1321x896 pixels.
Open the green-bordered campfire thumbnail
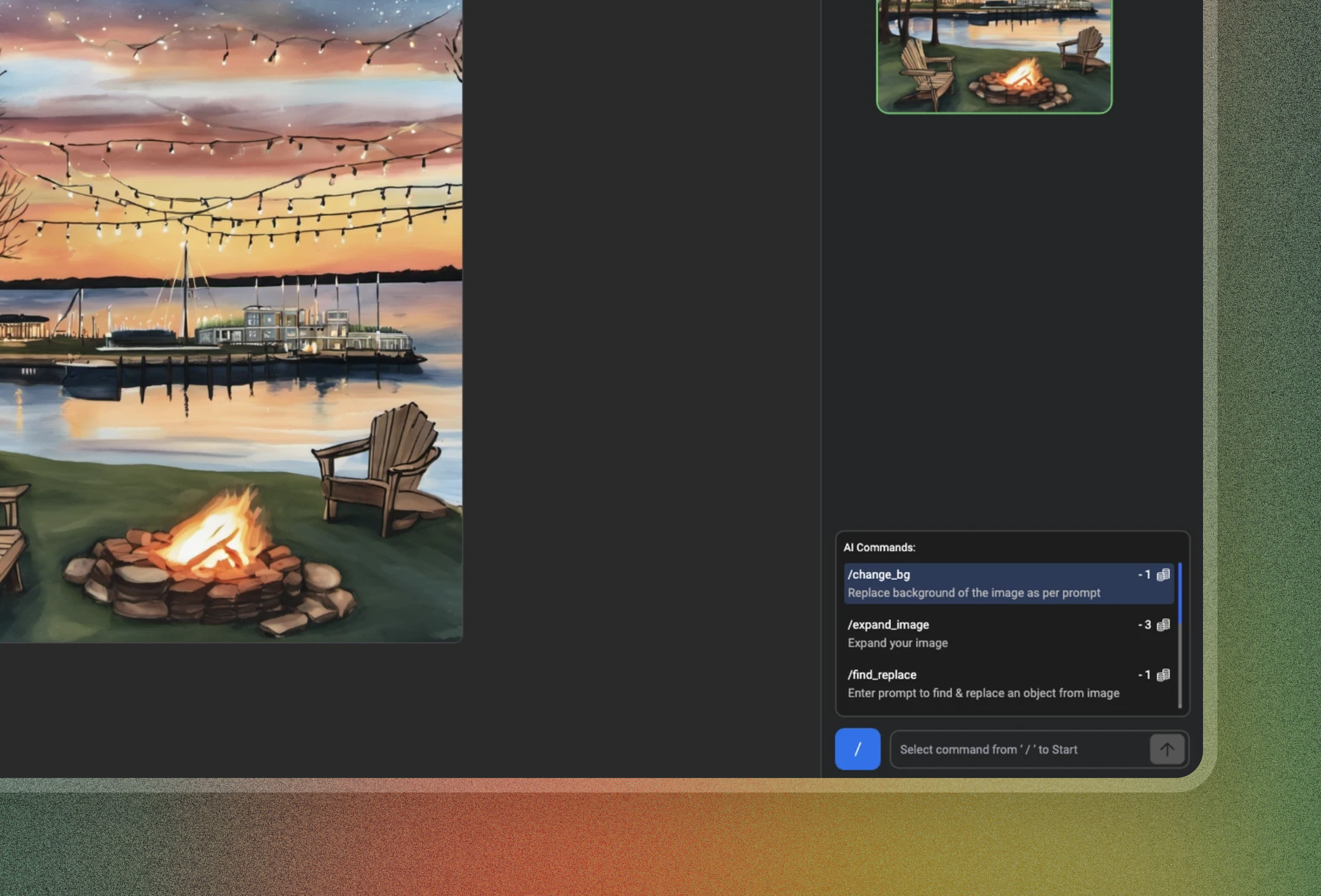click(x=994, y=56)
